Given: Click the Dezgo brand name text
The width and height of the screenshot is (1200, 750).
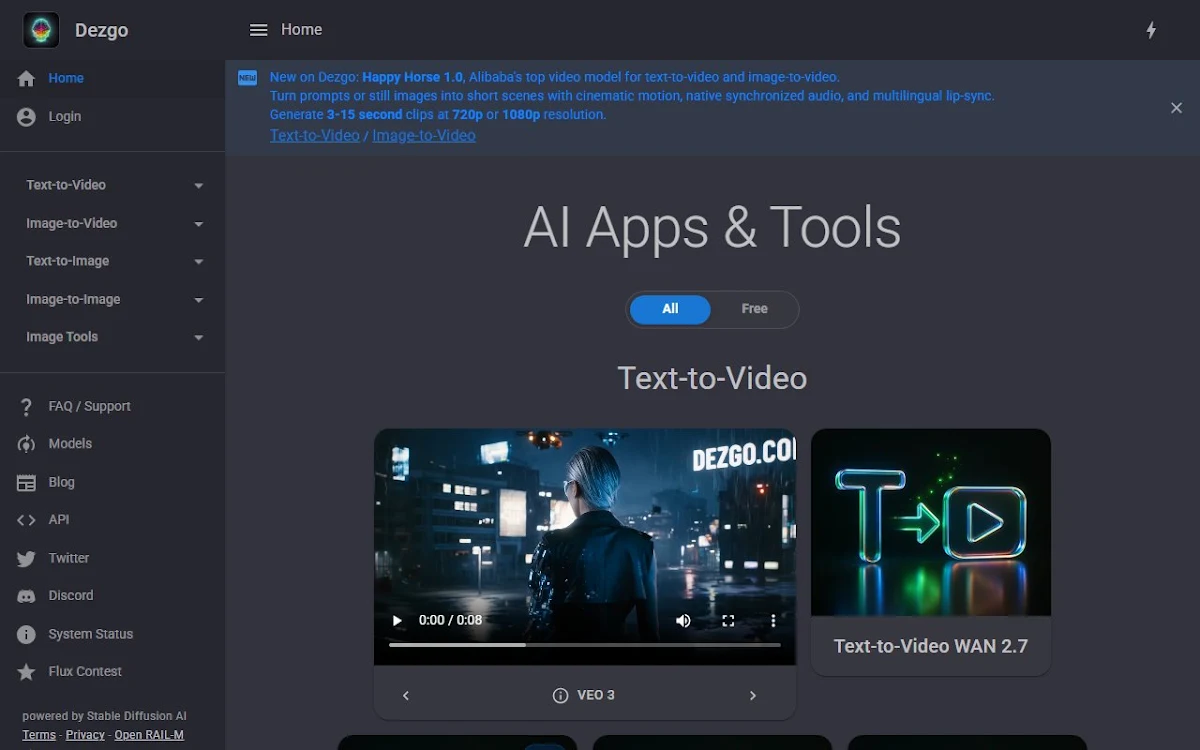Looking at the screenshot, I should point(102,30).
